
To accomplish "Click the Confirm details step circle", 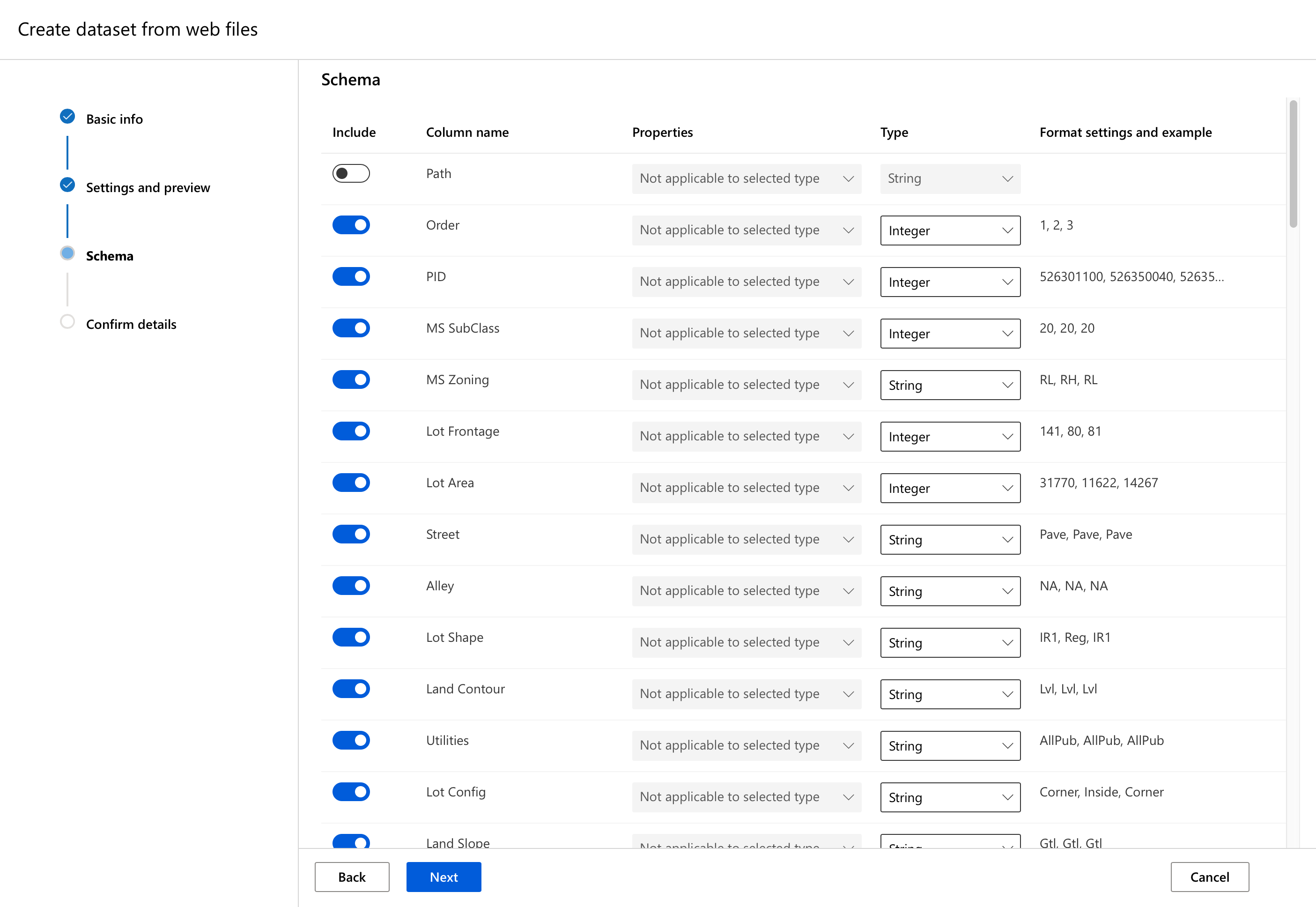I will (x=67, y=321).
